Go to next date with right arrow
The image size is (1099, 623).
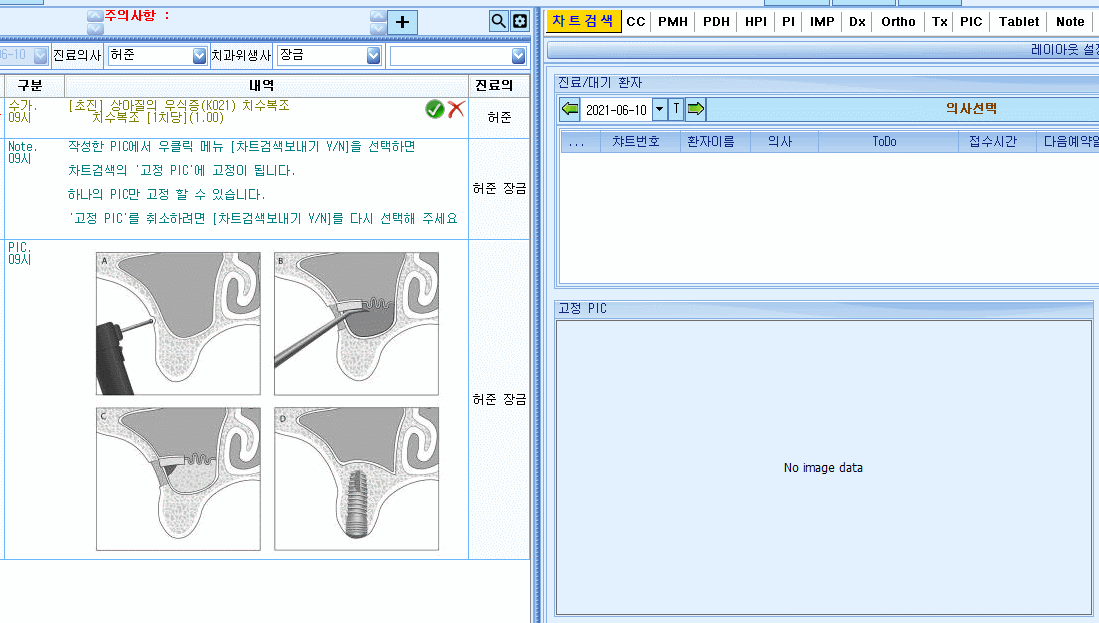(695, 109)
